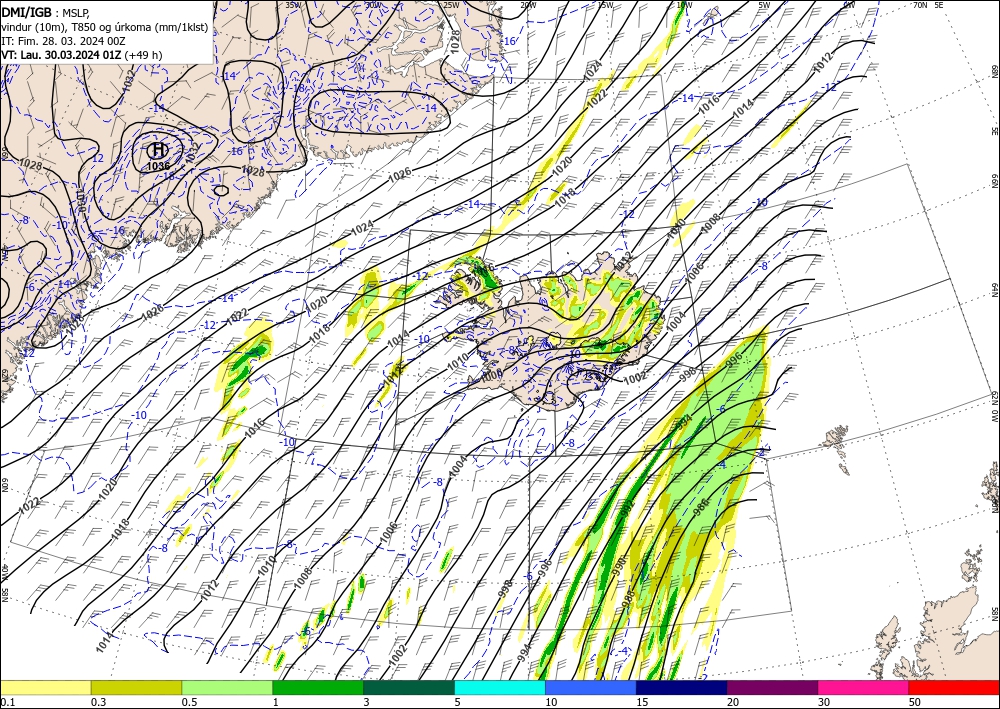The height and width of the screenshot is (709, 1000).
Task: Click the 25W longitude label at top
Action: (x=452, y=4)
